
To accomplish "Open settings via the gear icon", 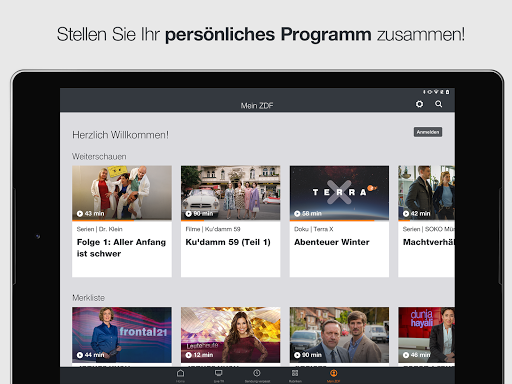I will coord(419,104).
